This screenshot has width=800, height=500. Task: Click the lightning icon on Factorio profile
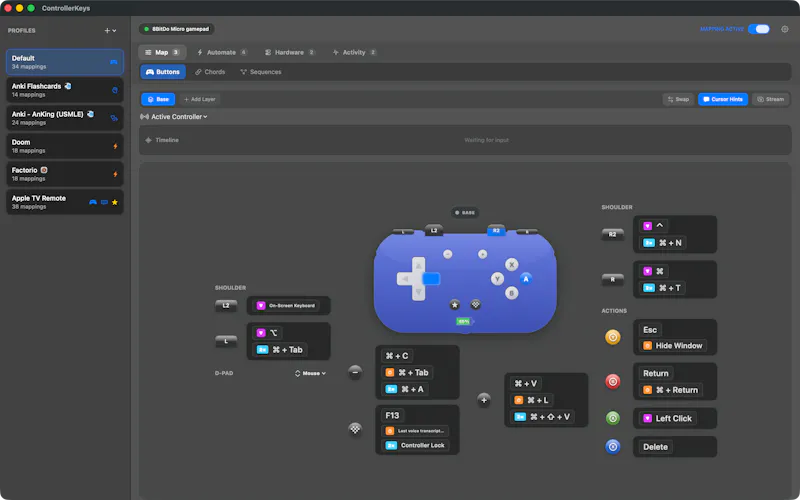pyautogui.click(x=115, y=174)
